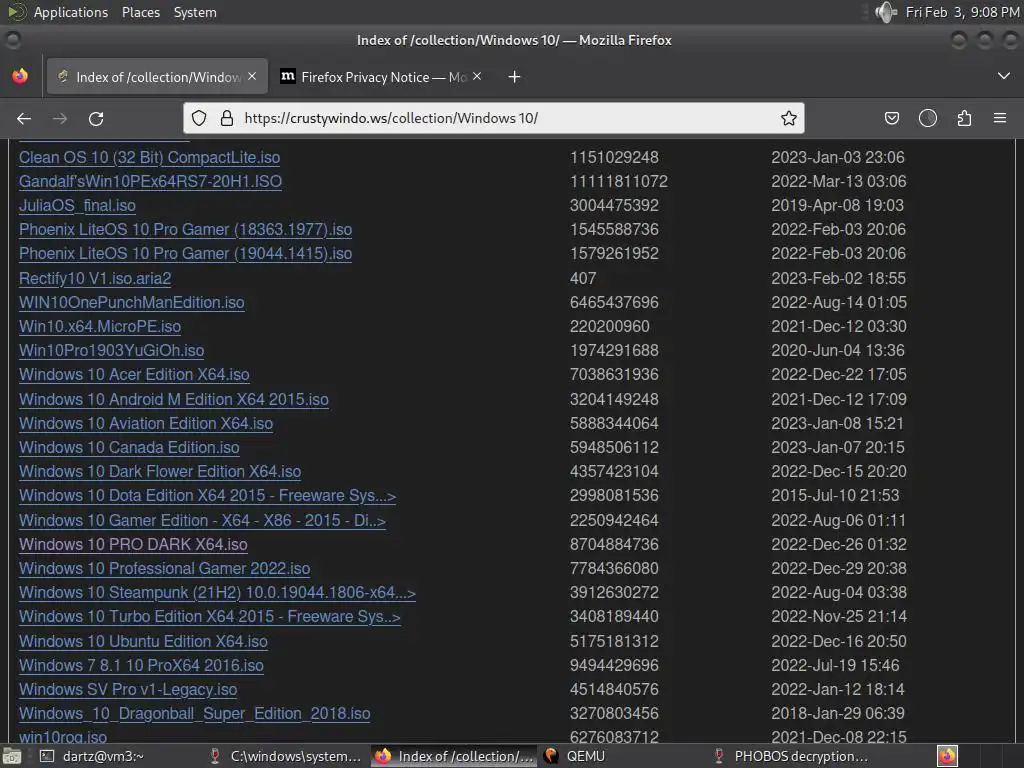Screen dimensions: 1024x768
Task: Open the JuliaOS_final.iso link
Action: (x=77, y=206)
